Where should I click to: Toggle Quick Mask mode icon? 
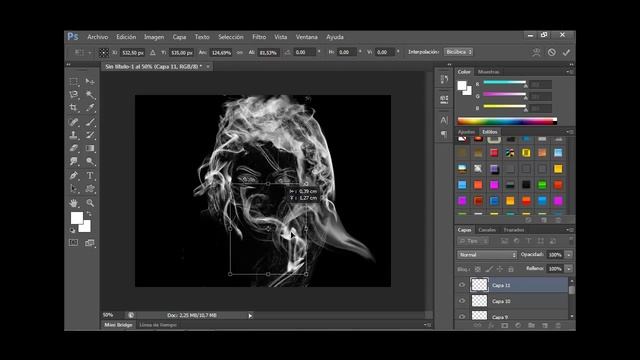point(73,243)
